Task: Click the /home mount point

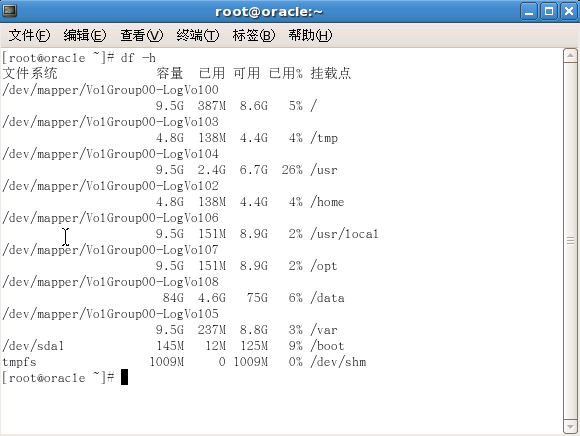Action: [x=327, y=202]
